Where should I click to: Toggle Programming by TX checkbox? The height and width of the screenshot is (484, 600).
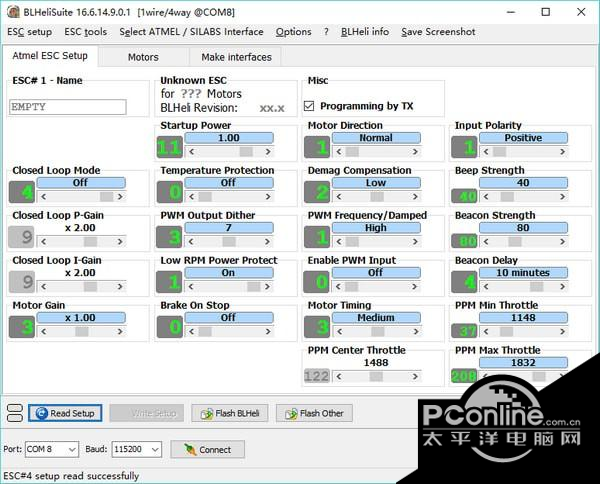309,106
